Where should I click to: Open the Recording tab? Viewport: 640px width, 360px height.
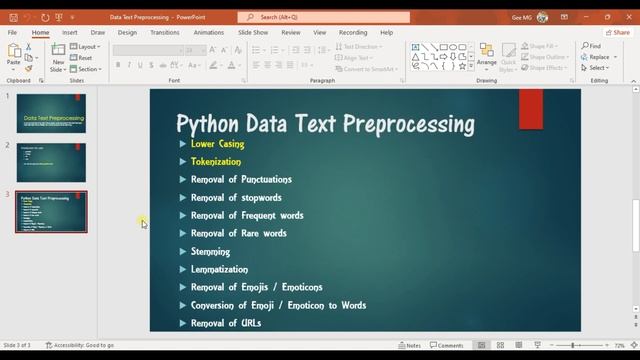tap(353, 32)
